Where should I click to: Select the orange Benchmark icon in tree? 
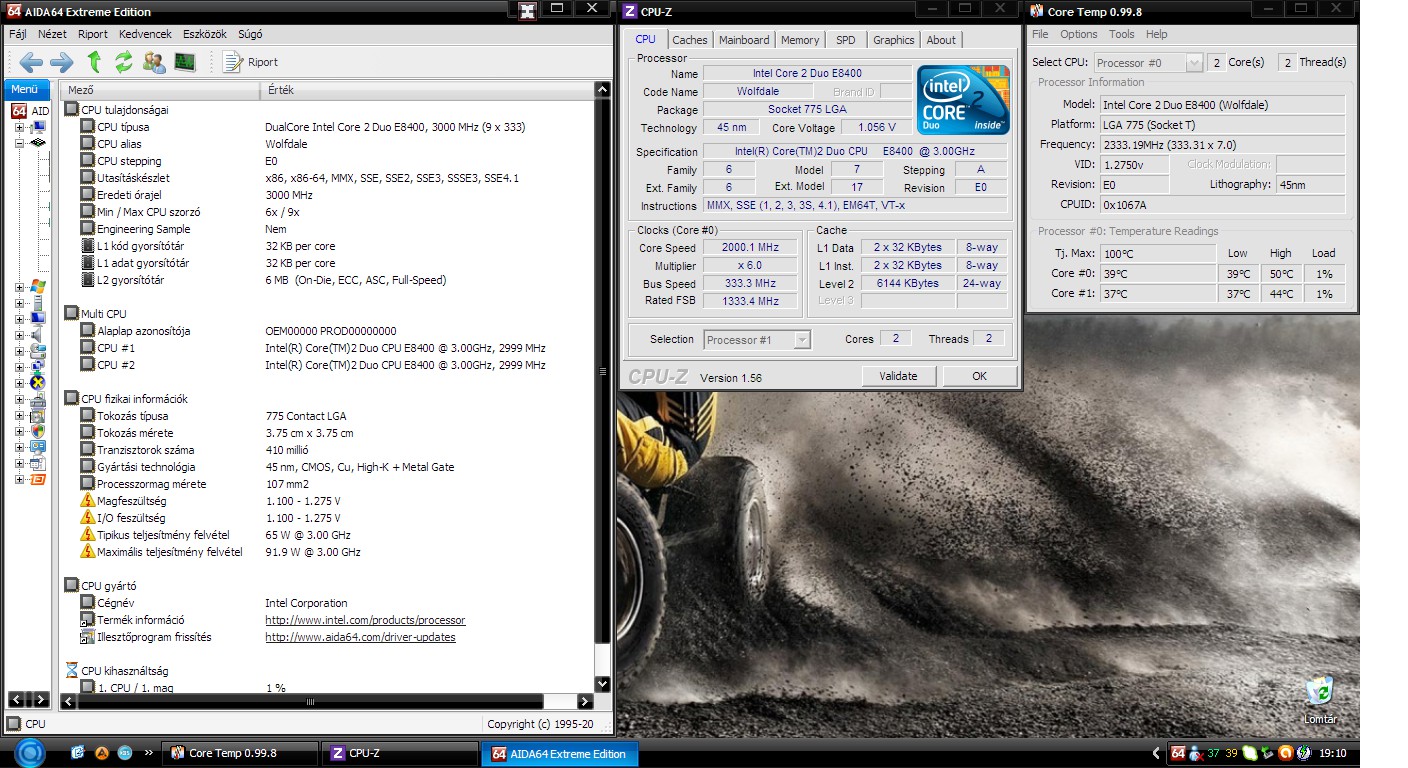tap(38, 479)
